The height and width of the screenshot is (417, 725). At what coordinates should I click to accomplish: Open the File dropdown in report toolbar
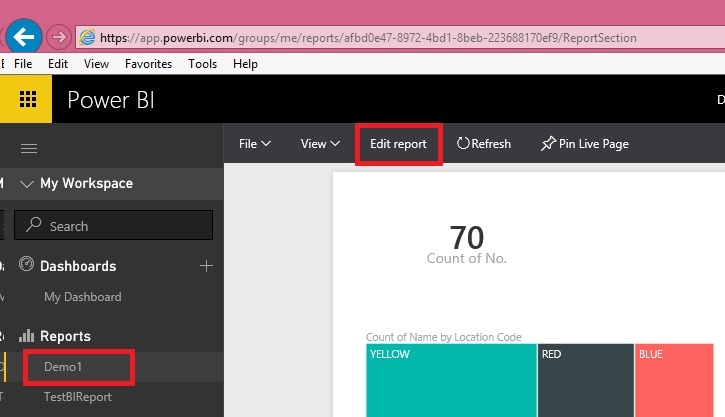coord(255,144)
